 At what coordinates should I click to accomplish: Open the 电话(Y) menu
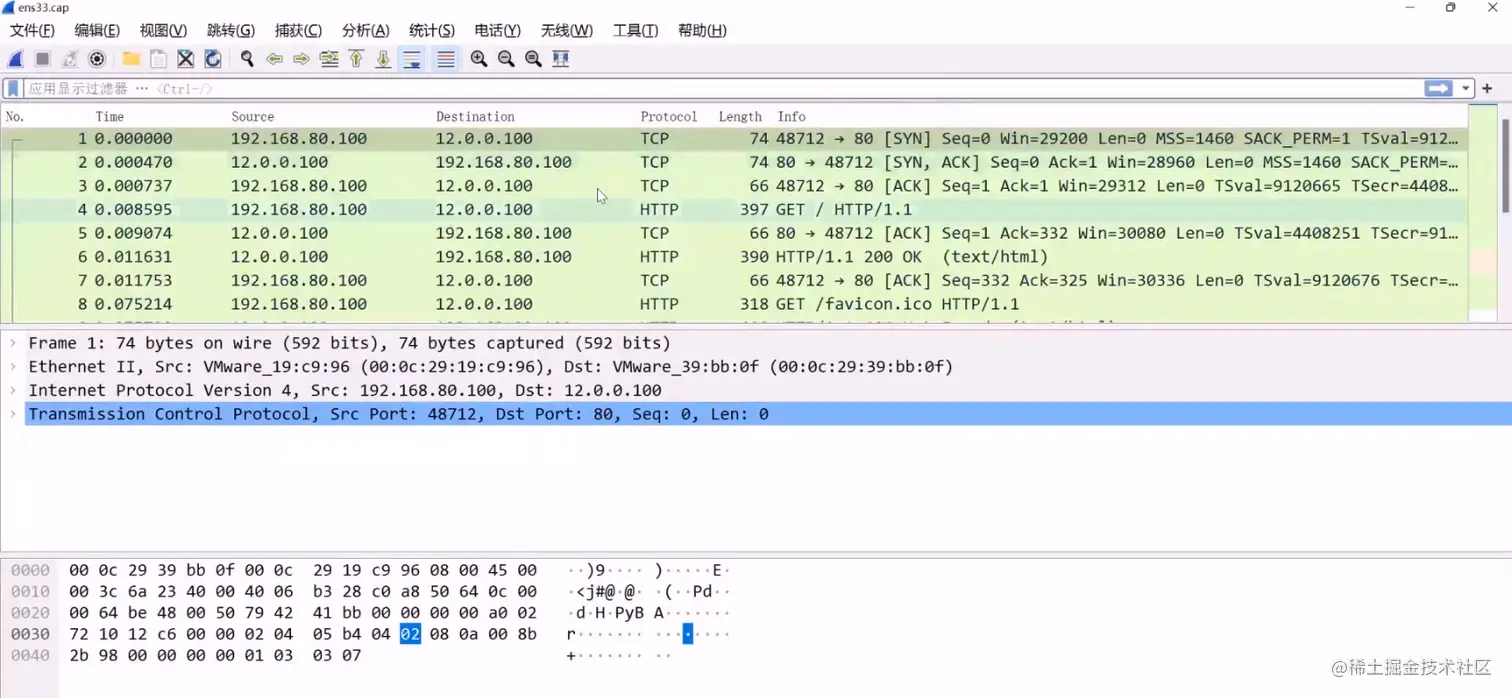point(497,31)
